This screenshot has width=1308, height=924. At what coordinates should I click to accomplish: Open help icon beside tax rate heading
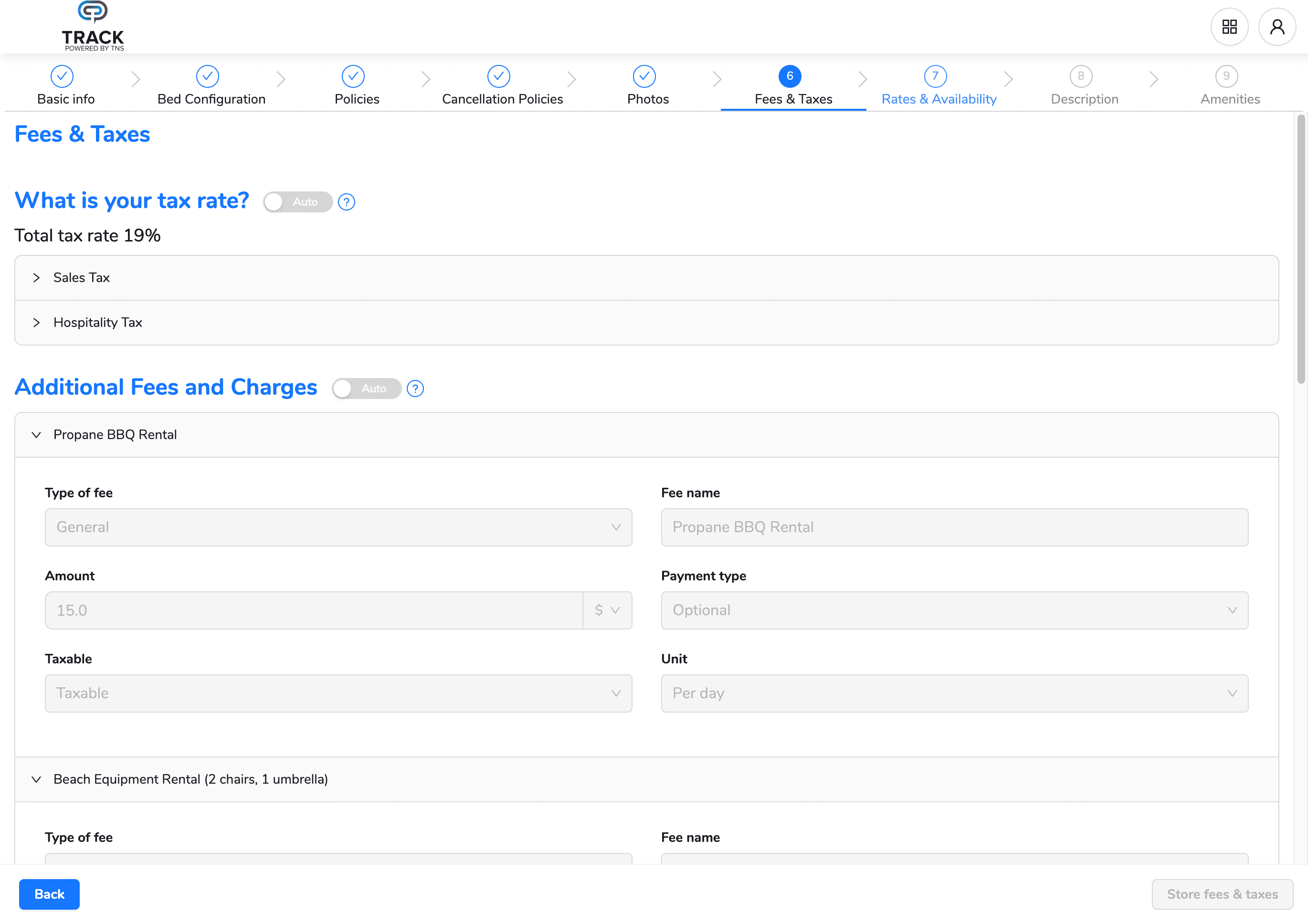(347, 202)
